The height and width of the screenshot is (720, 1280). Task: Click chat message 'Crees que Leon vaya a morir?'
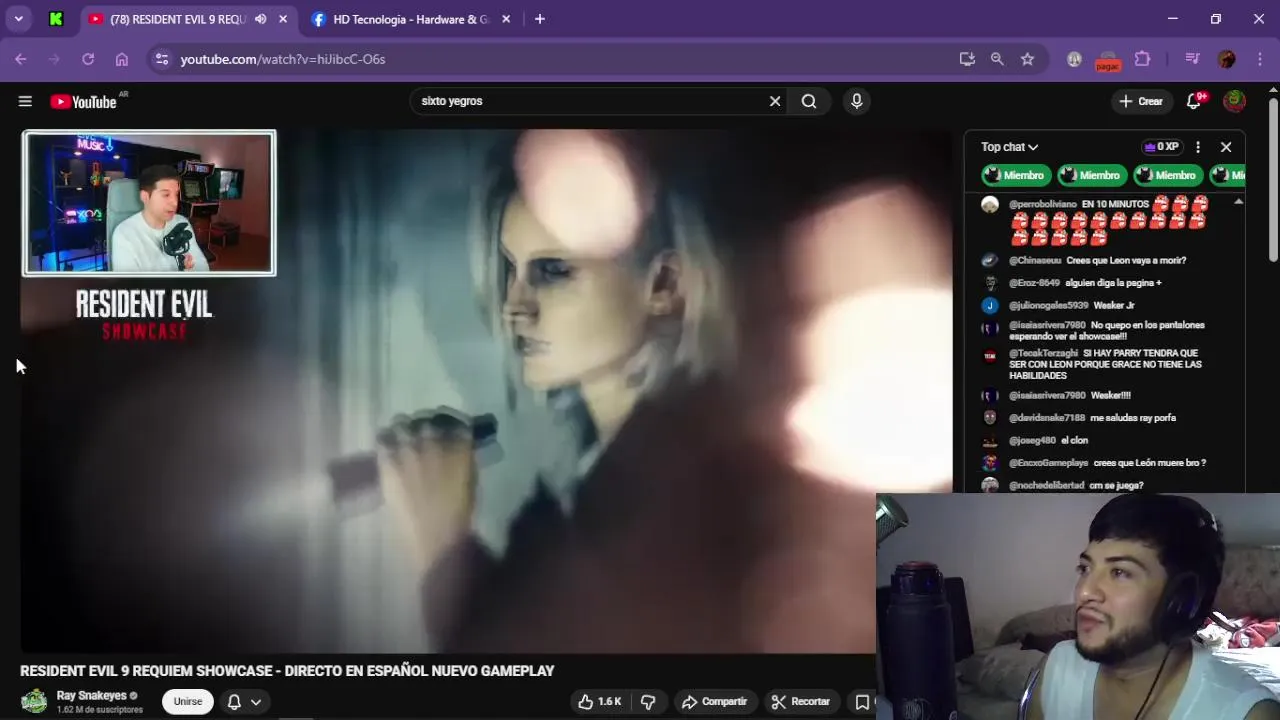click(x=1126, y=260)
